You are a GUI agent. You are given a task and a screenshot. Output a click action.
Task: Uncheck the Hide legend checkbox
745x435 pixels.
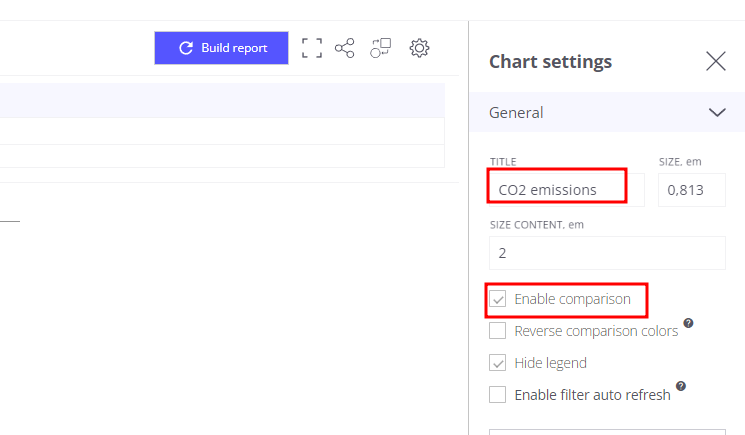pyautogui.click(x=498, y=363)
